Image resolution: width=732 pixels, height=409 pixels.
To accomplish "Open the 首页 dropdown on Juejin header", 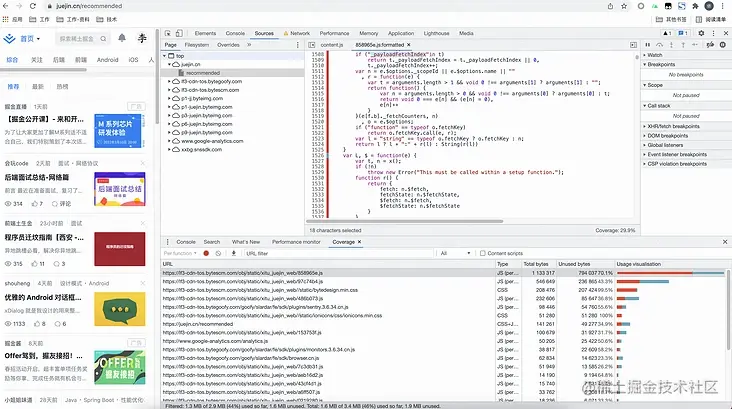I will pos(29,39).
